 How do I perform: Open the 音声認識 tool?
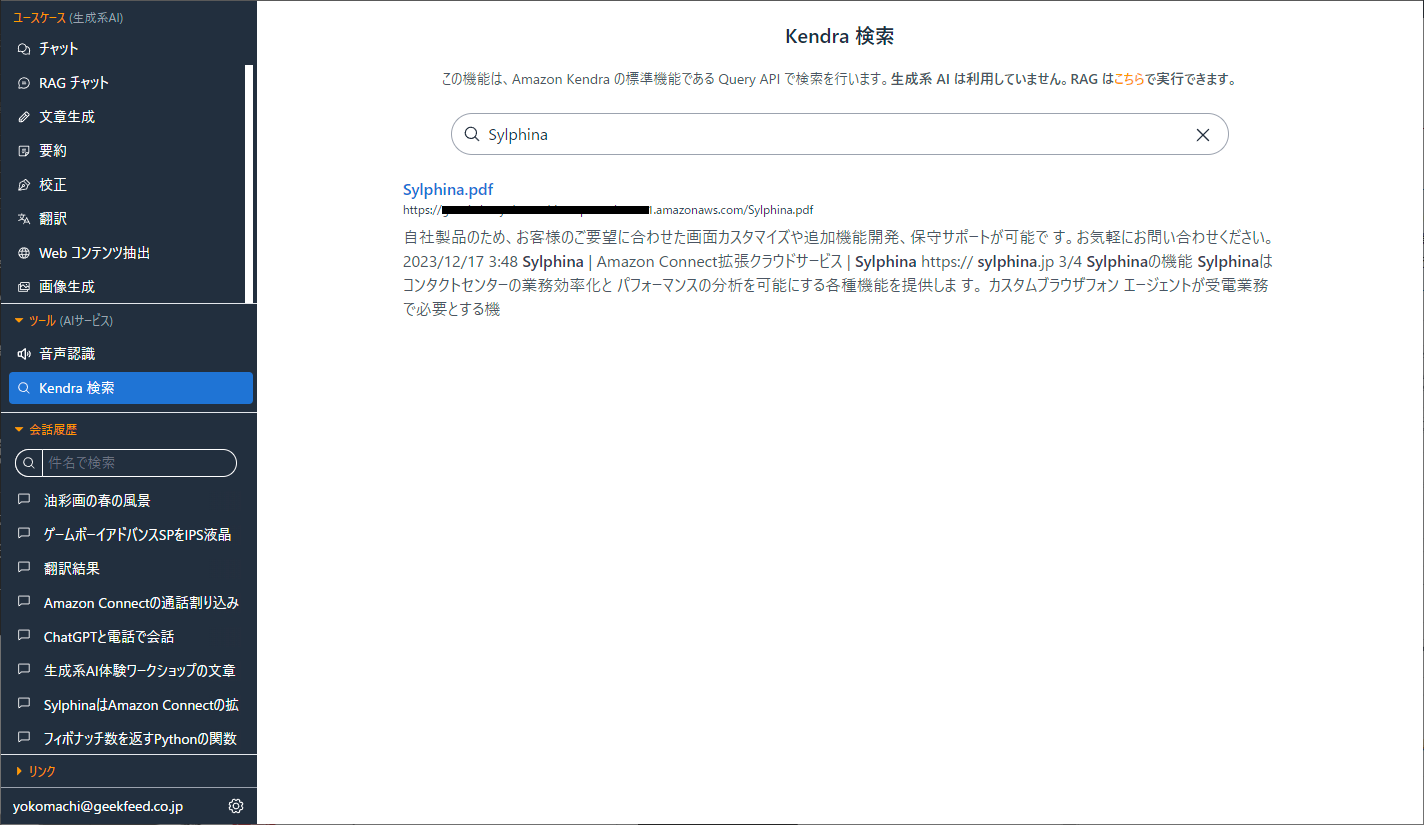[x=131, y=354]
